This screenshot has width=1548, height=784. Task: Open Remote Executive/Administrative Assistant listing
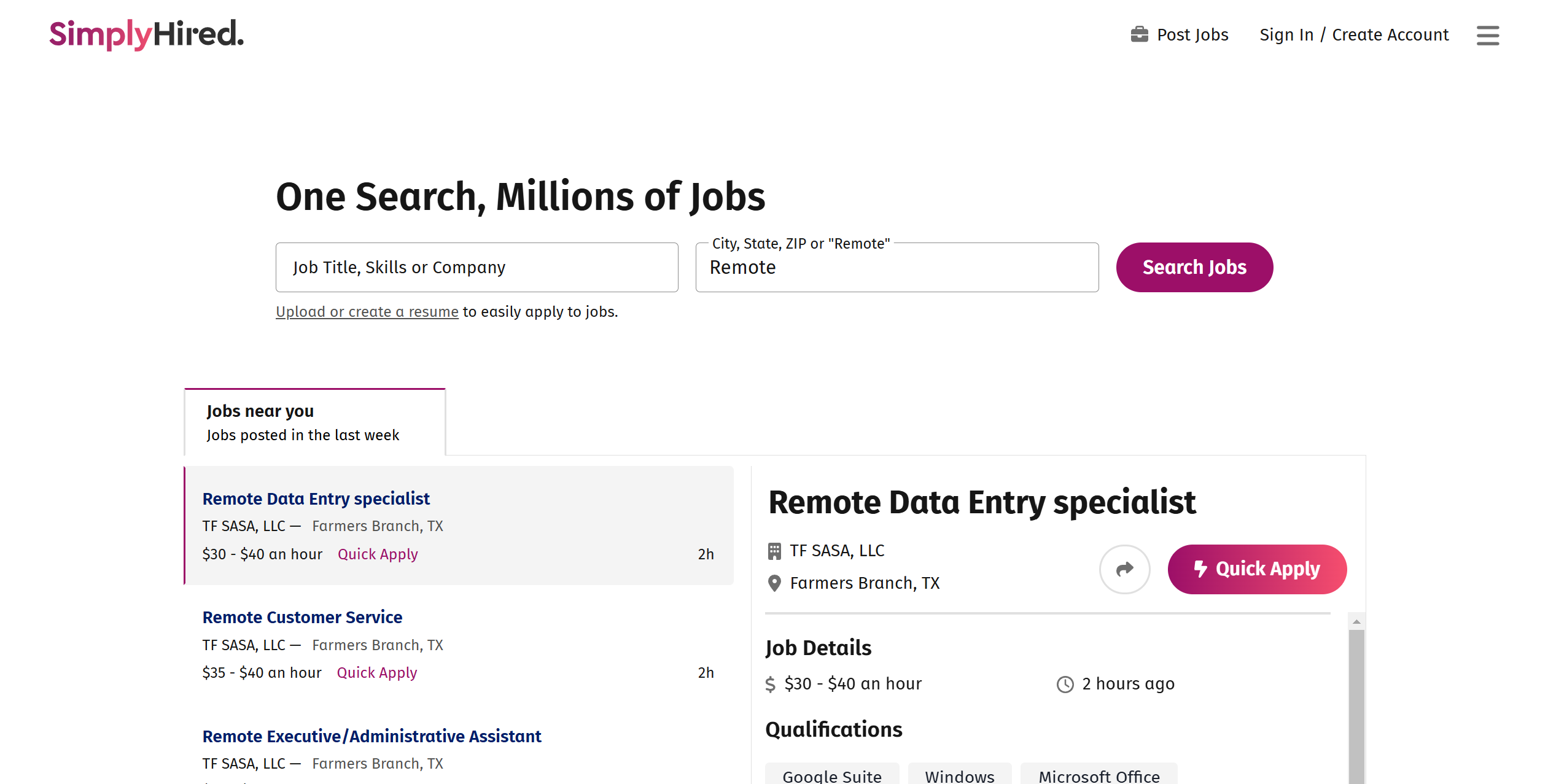click(371, 736)
